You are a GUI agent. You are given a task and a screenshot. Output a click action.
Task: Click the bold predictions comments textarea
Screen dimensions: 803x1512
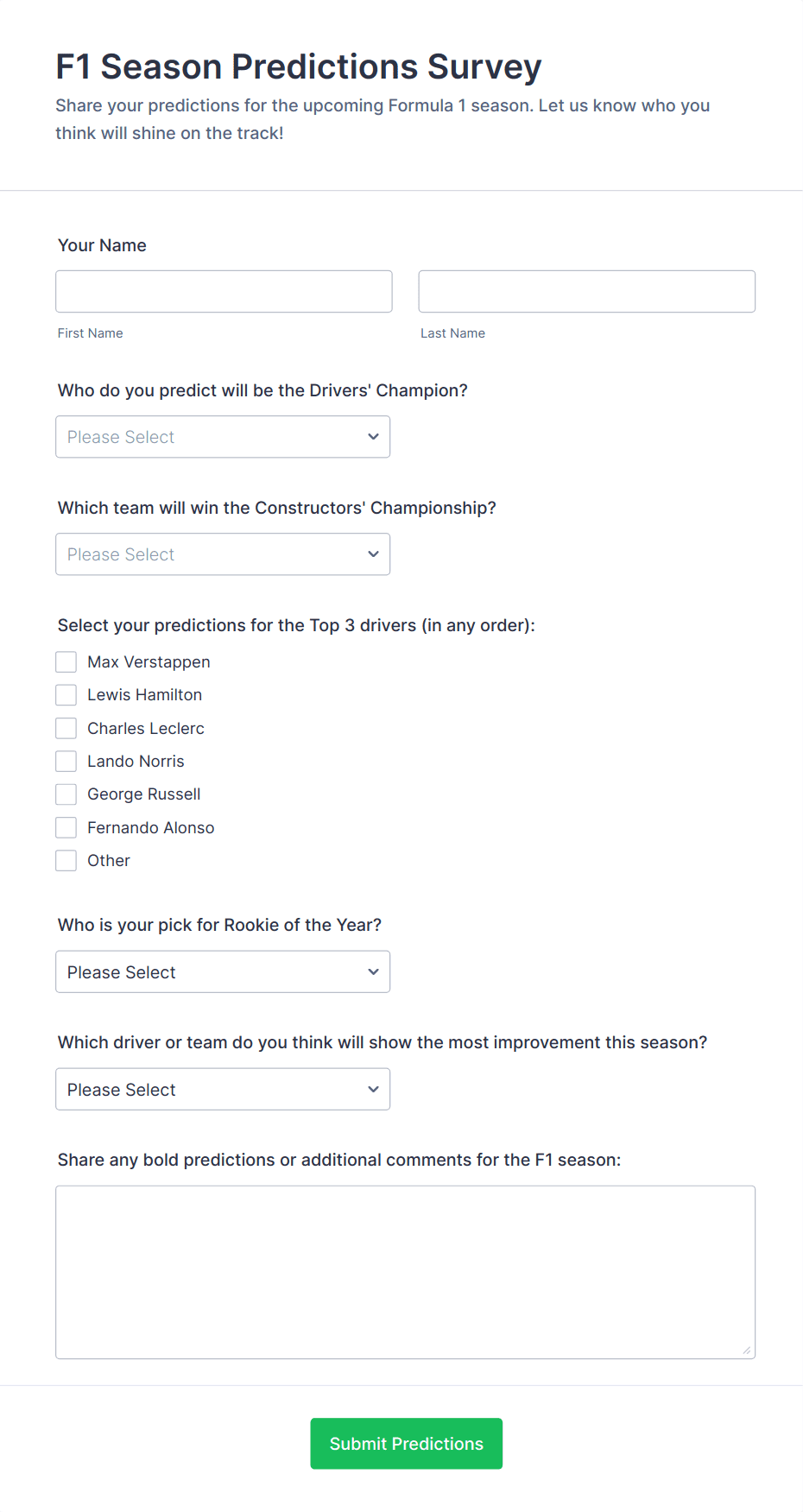coord(405,1272)
